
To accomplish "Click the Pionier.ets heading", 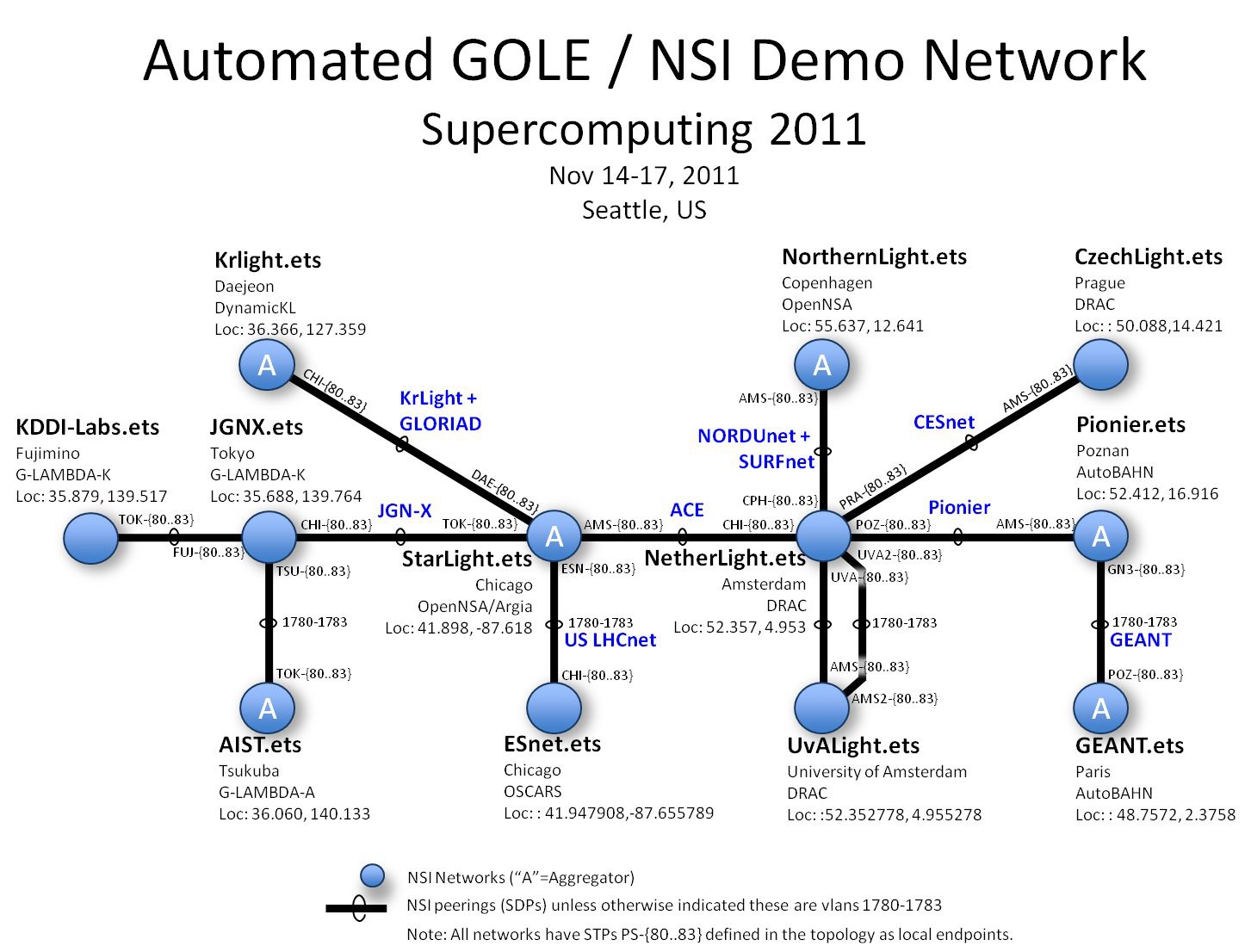I will pos(1130,424).
